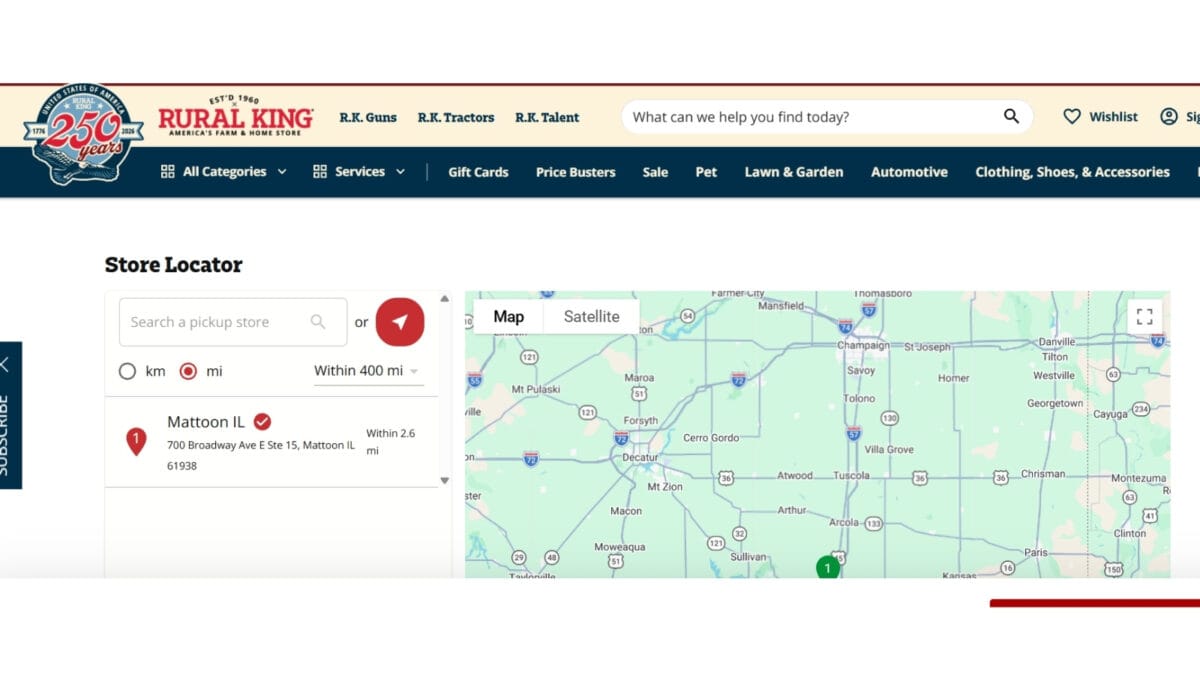Switch to the Map view tab
This screenshot has width=1200, height=675.
508,317
